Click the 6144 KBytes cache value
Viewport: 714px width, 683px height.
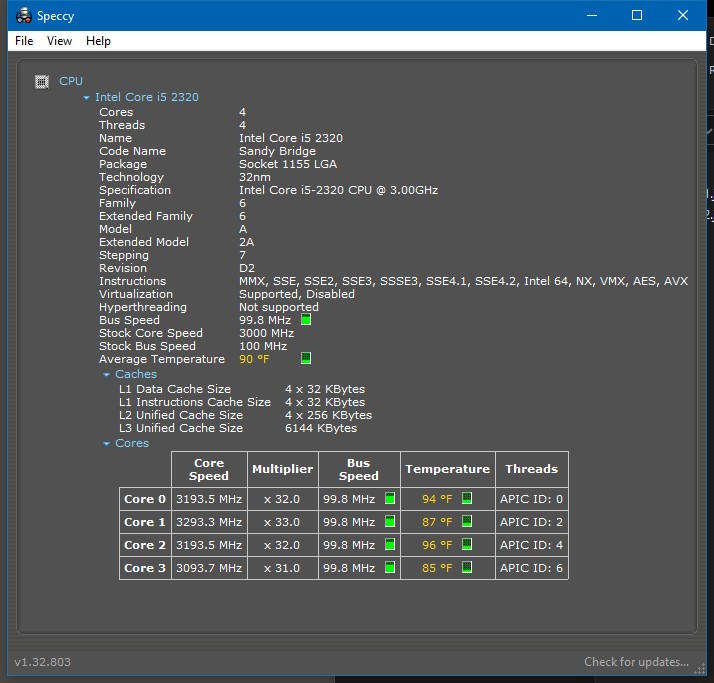(x=321, y=428)
